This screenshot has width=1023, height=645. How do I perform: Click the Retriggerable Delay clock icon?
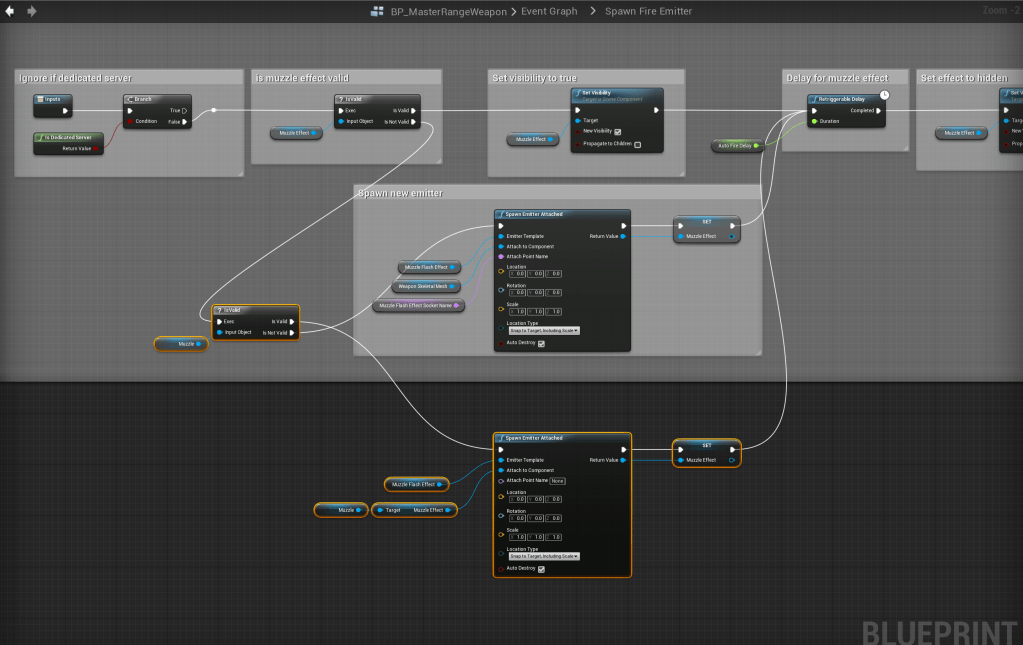click(884, 95)
